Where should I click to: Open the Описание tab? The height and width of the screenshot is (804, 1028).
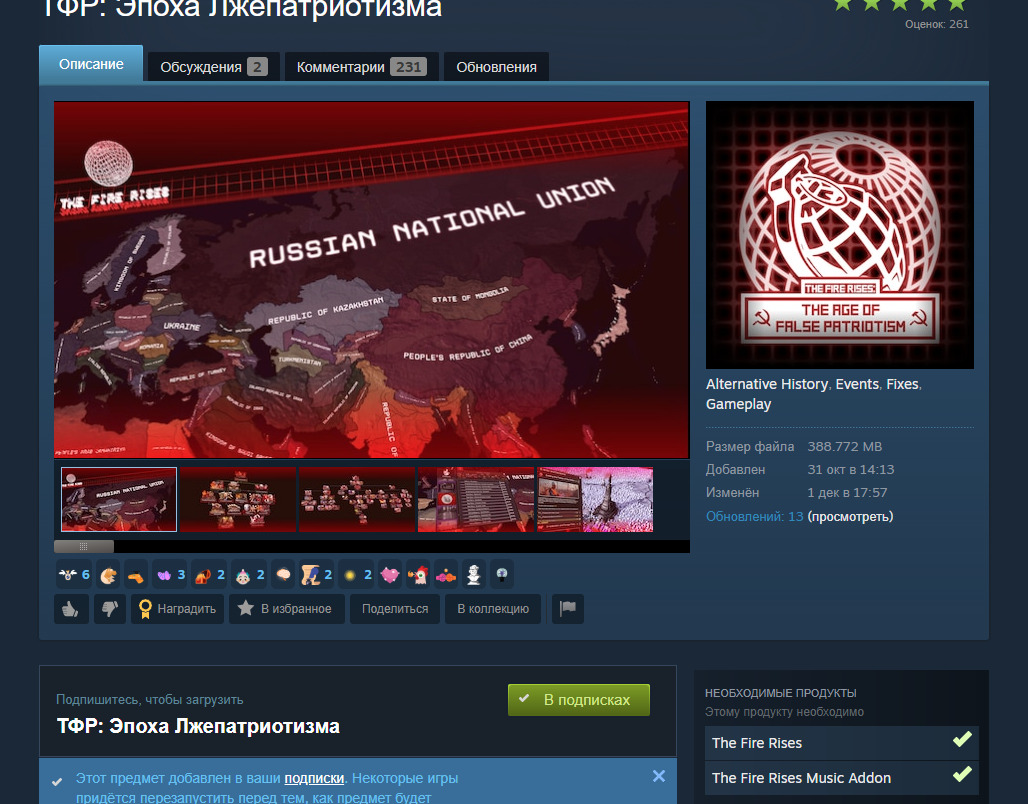pyautogui.click(x=91, y=64)
